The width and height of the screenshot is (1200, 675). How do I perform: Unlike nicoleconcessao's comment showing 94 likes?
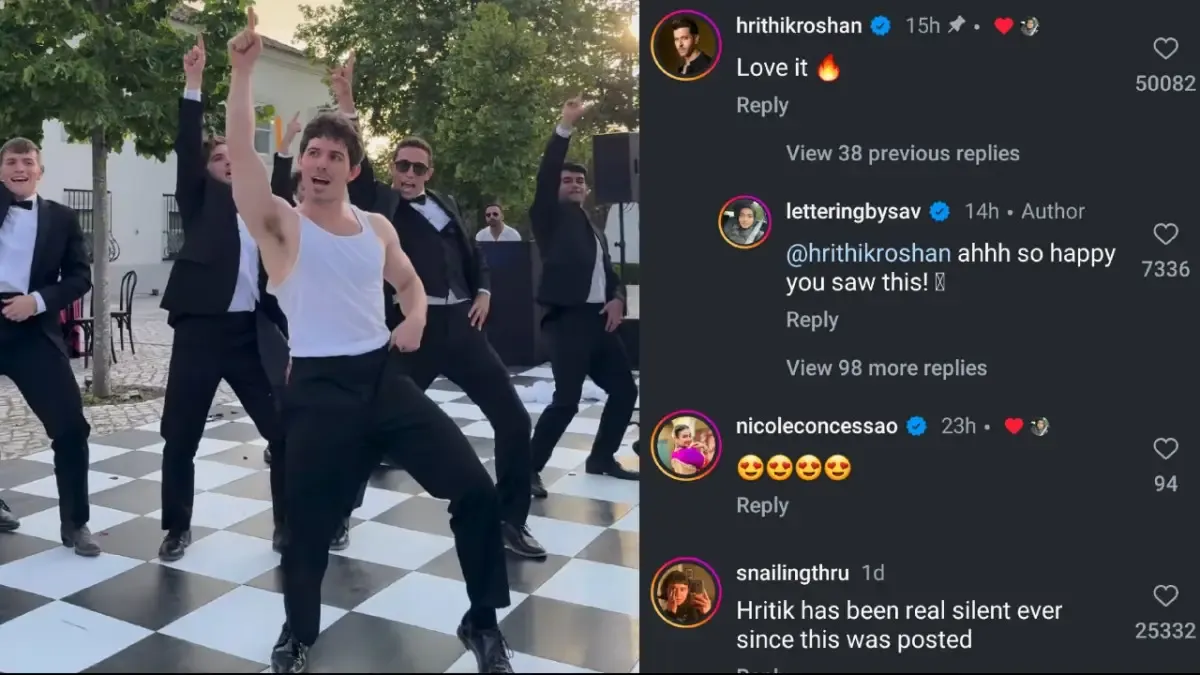coord(1165,448)
